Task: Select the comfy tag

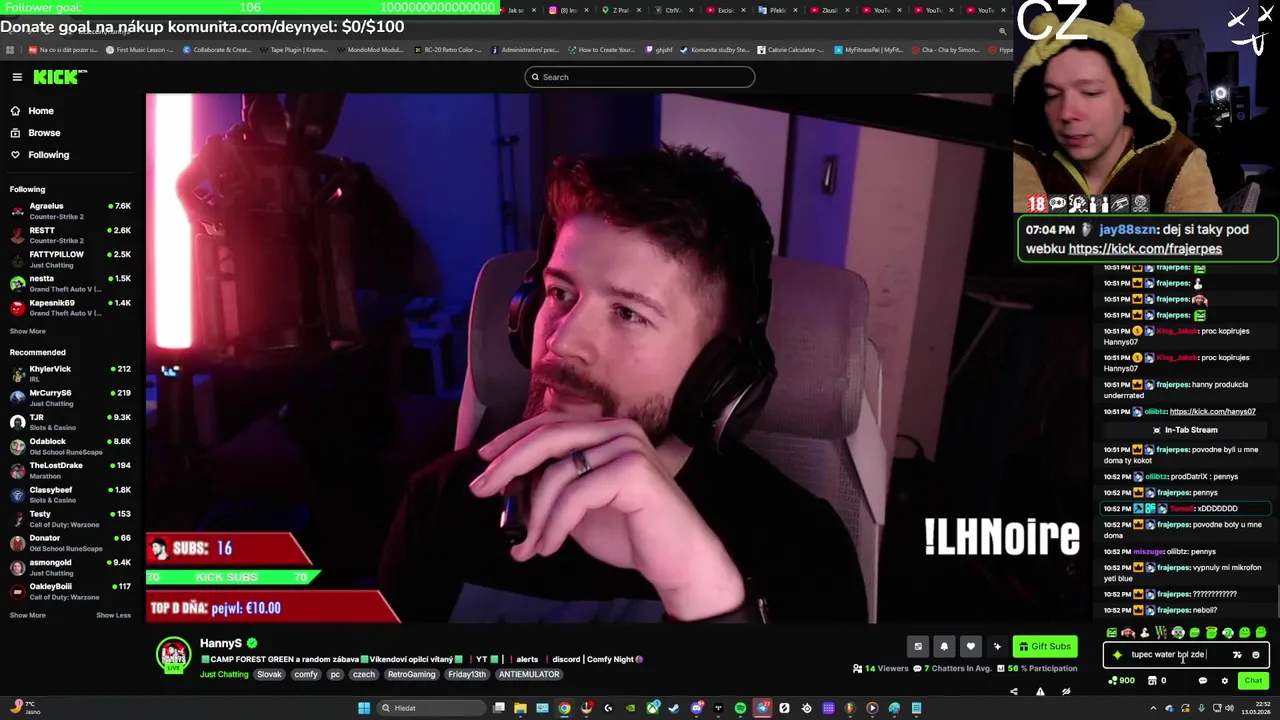Action: pos(306,674)
